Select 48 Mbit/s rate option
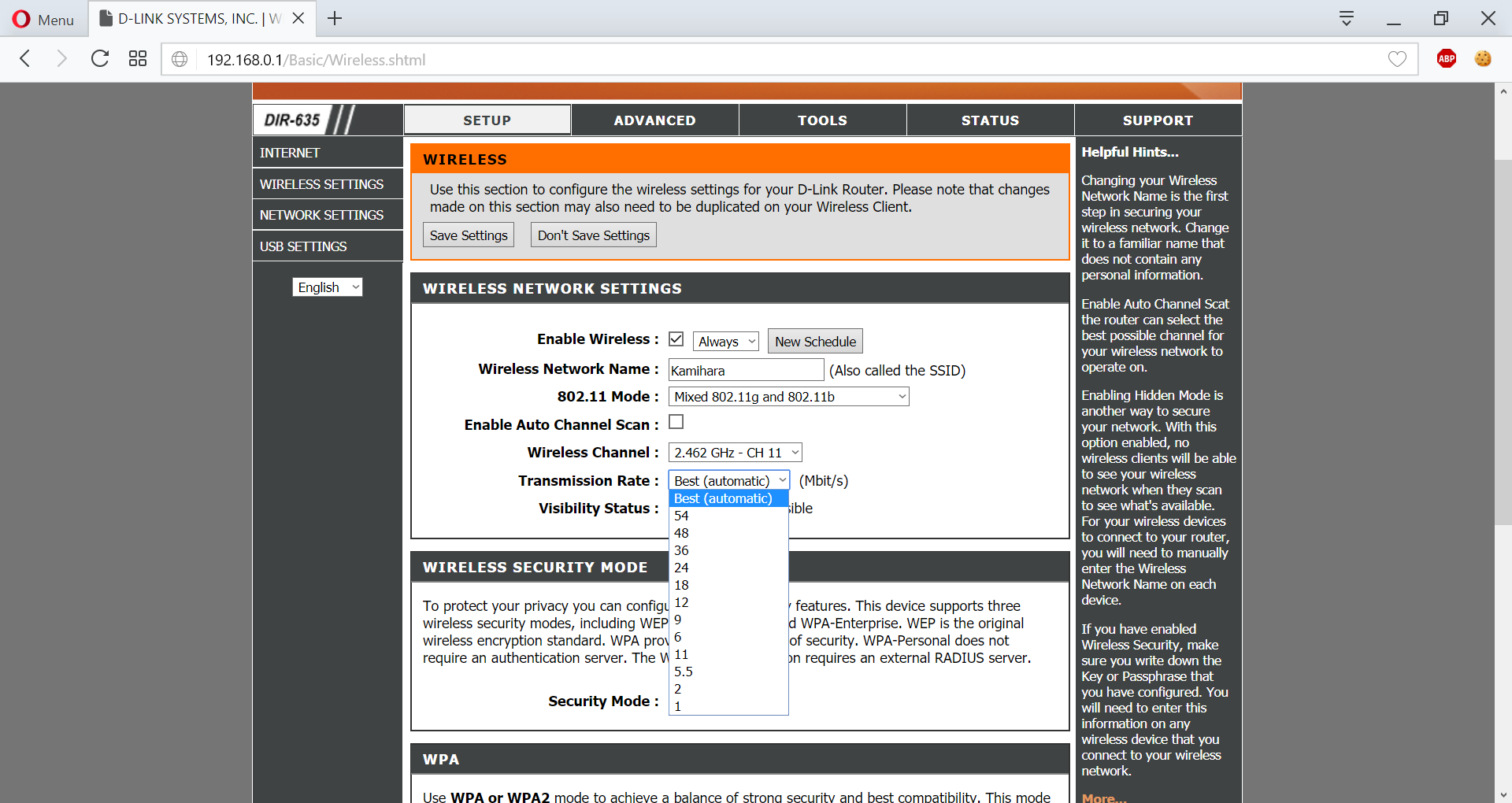The width and height of the screenshot is (1512, 803). click(x=728, y=533)
